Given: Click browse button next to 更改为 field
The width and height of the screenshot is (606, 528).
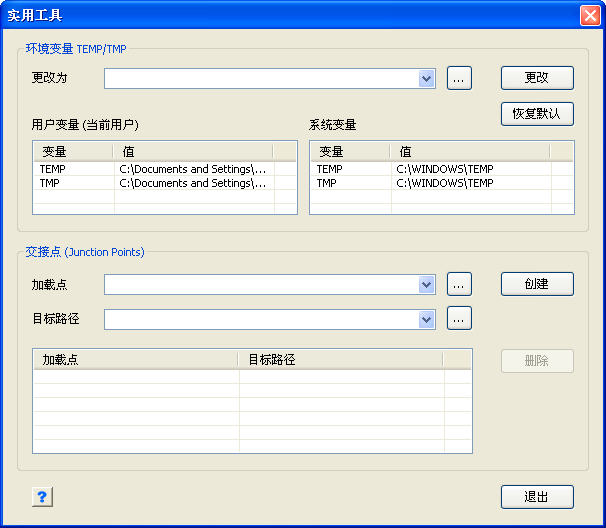Looking at the screenshot, I should pos(459,79).
